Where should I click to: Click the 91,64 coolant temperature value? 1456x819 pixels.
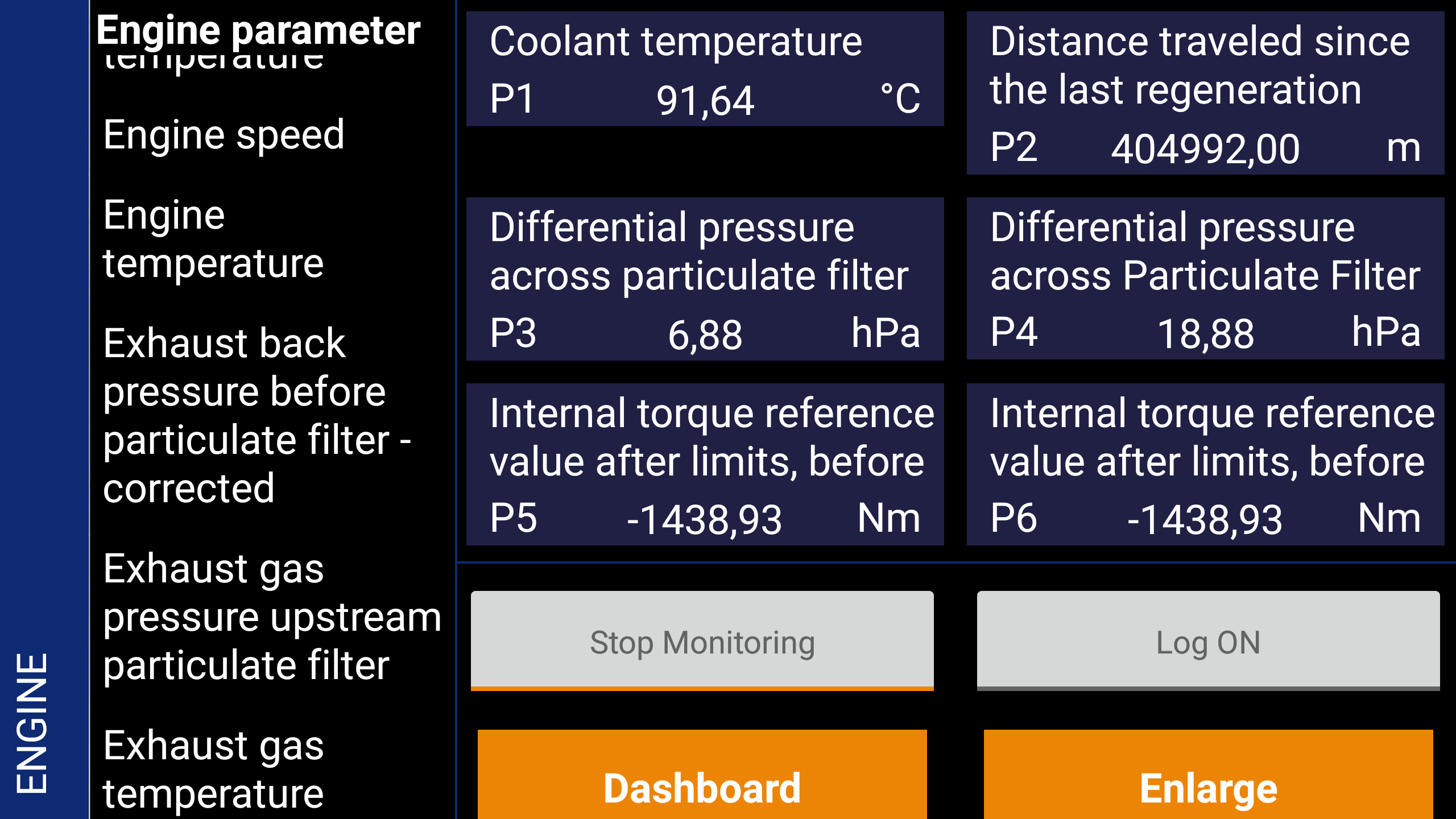[x=705, y=100]
